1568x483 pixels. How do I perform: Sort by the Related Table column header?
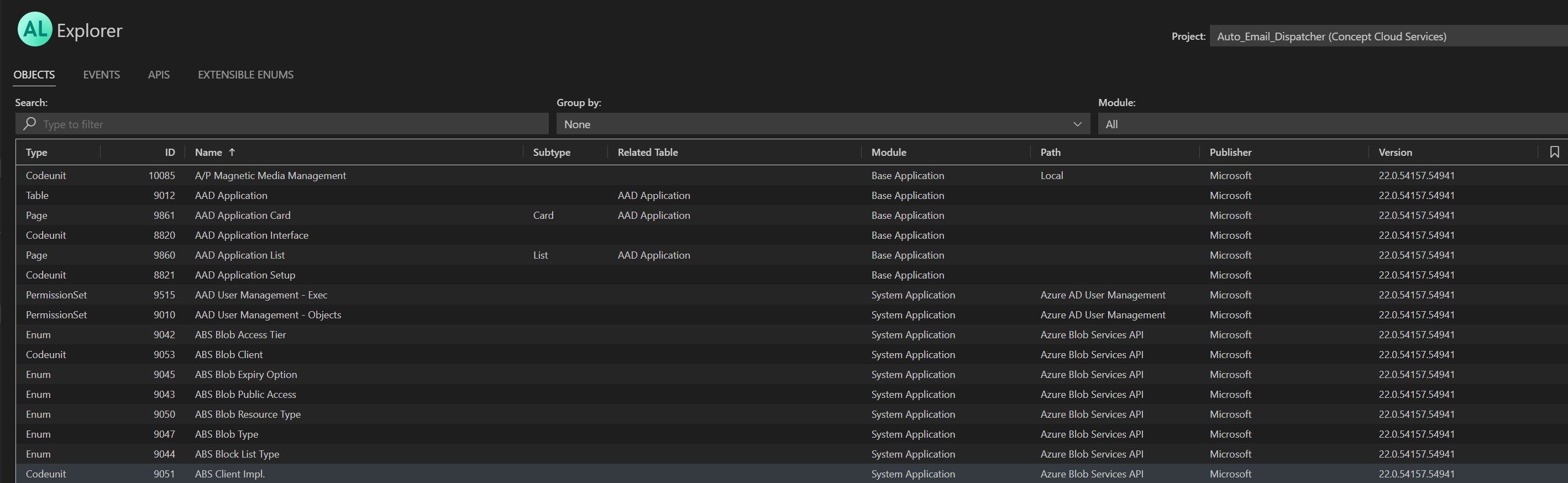(648, 153)
